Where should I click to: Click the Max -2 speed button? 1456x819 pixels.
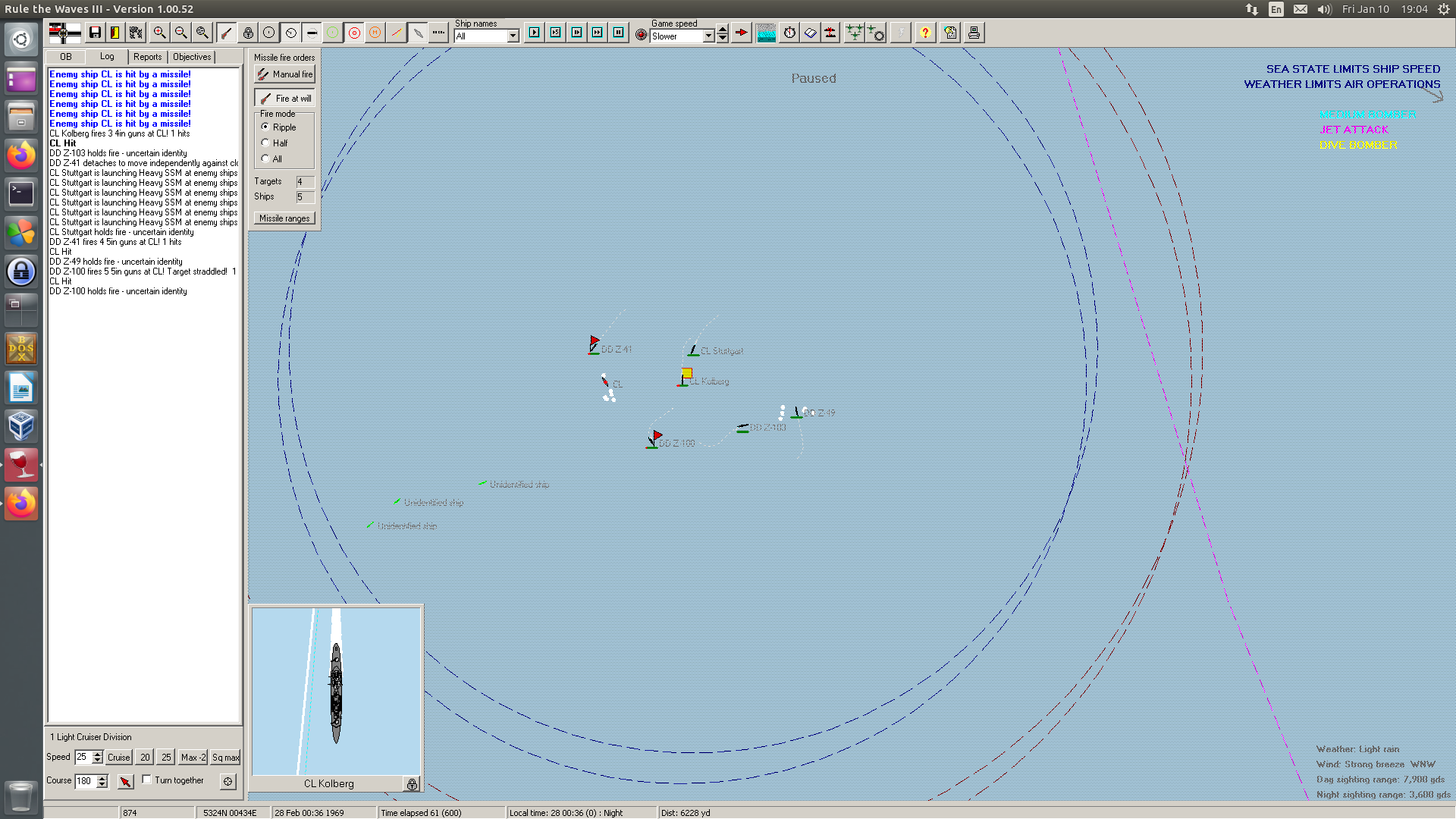coord(193,758)
